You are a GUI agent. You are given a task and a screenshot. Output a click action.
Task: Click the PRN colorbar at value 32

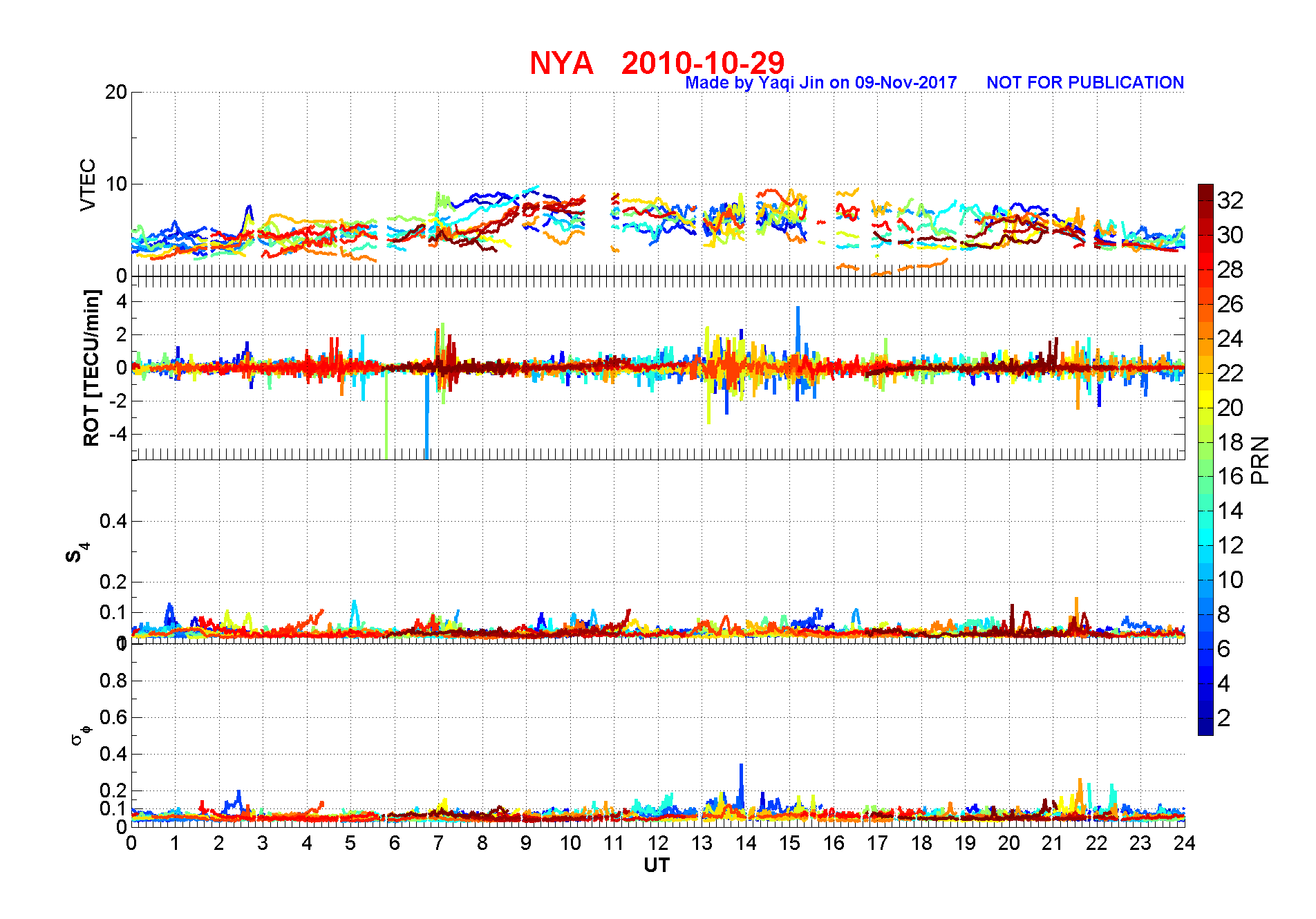[x=1205, y=200]
